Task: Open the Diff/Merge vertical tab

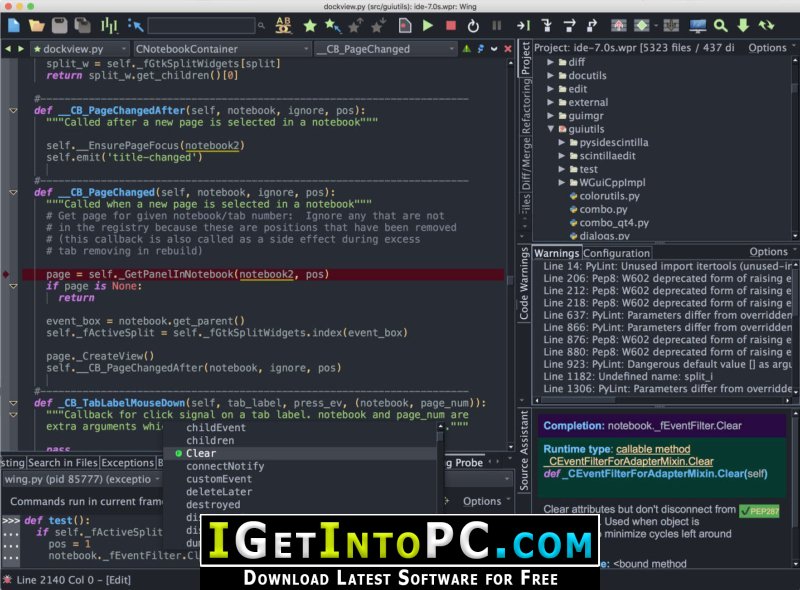Action: point(525,164)
